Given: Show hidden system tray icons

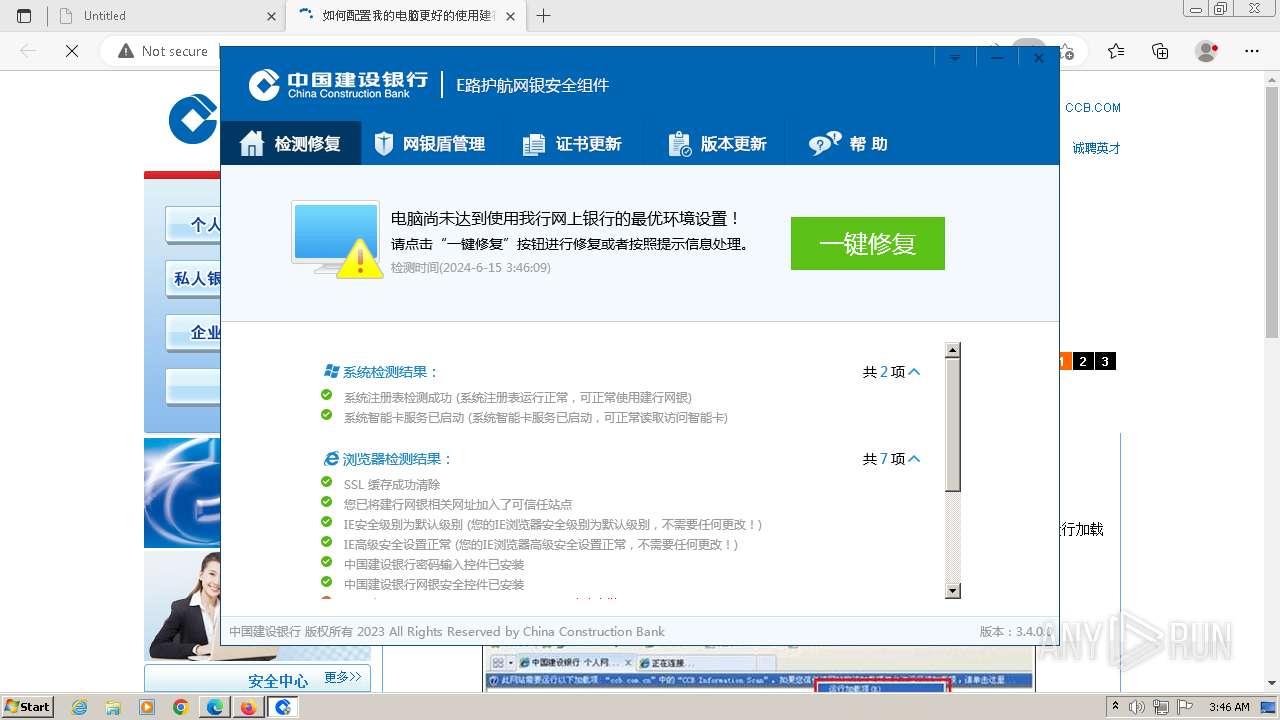Looking at the screenshot, I should coord(1115,707).
